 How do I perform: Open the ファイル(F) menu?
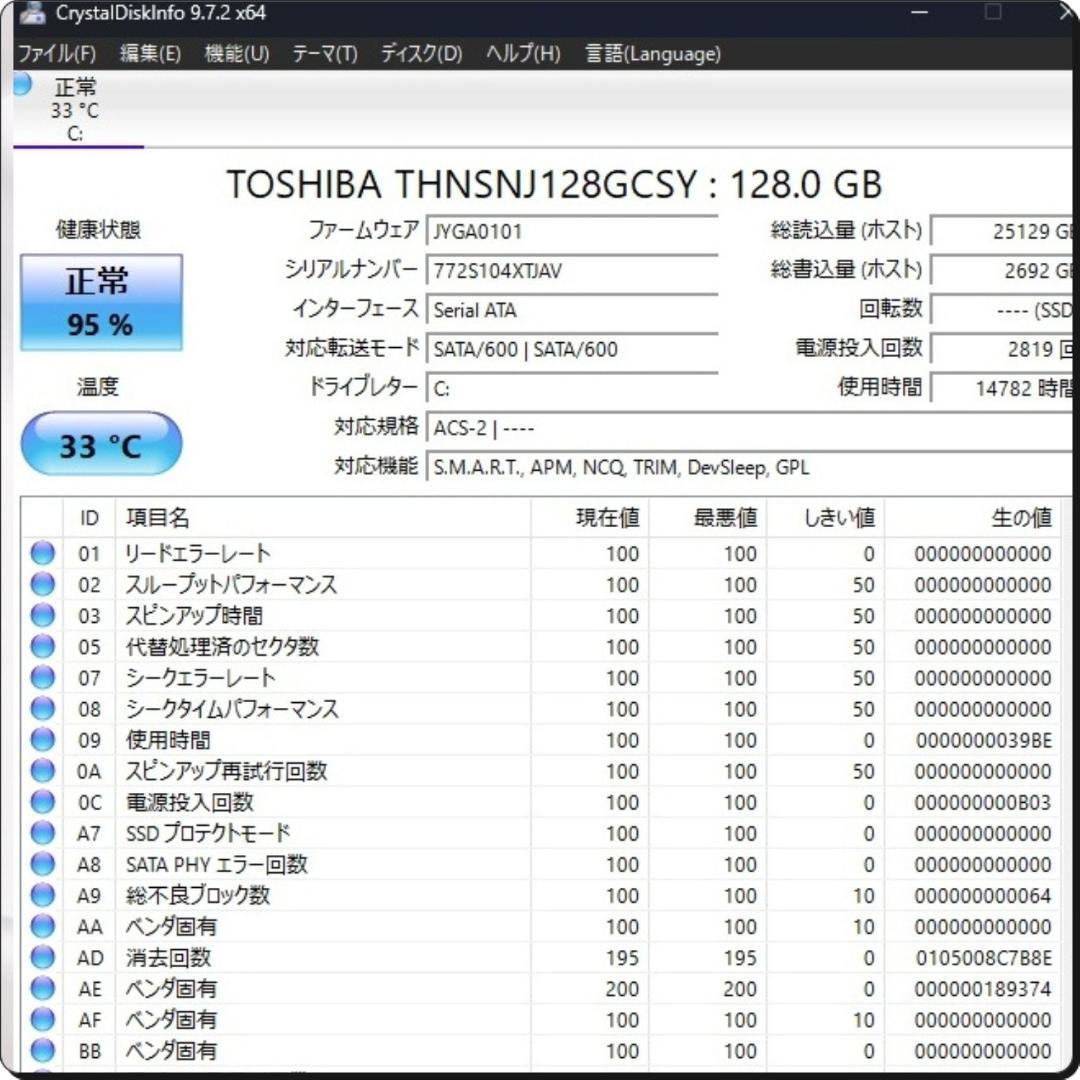pos(56,54)
